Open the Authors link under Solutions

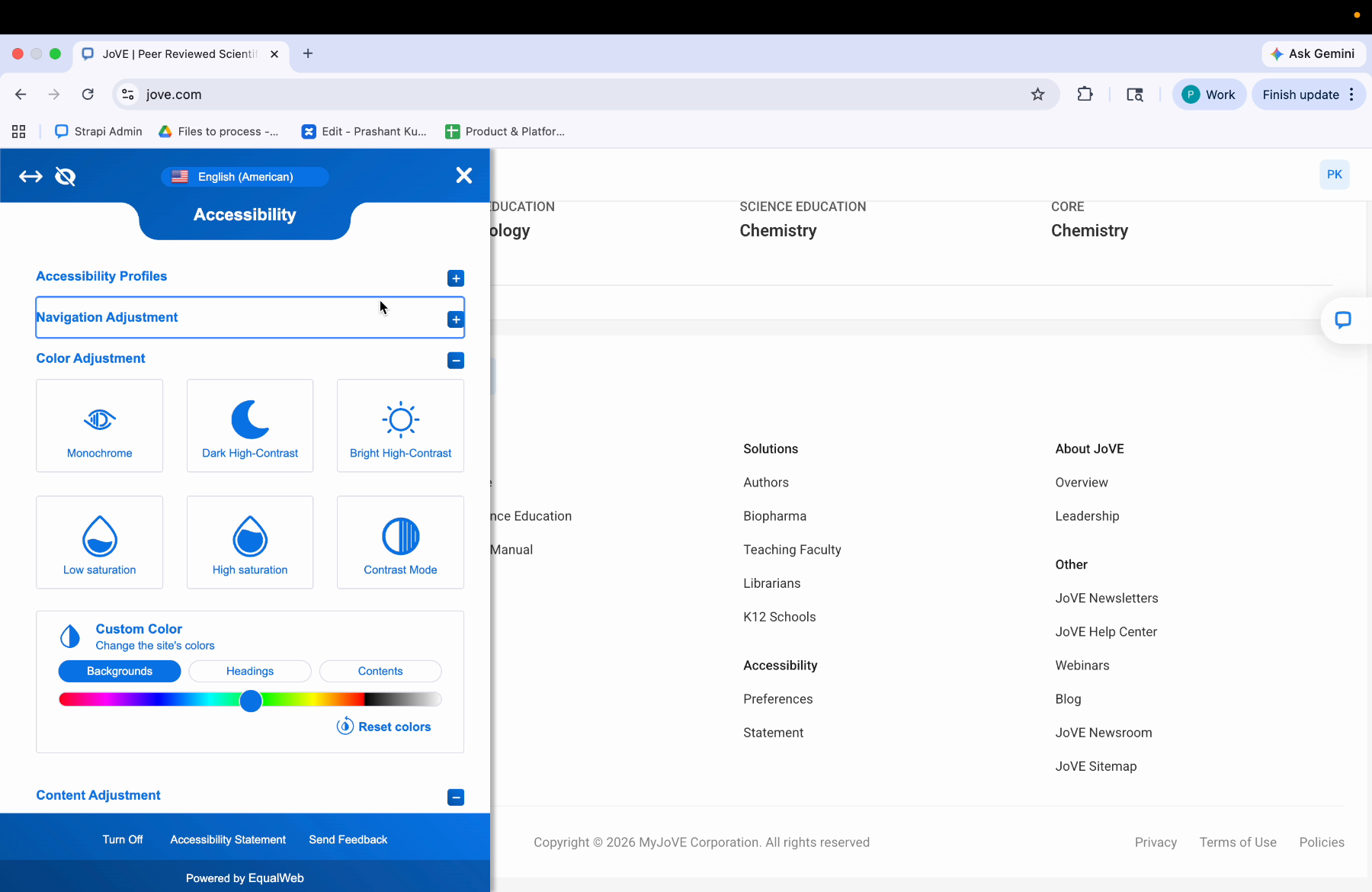coord(766,483)
